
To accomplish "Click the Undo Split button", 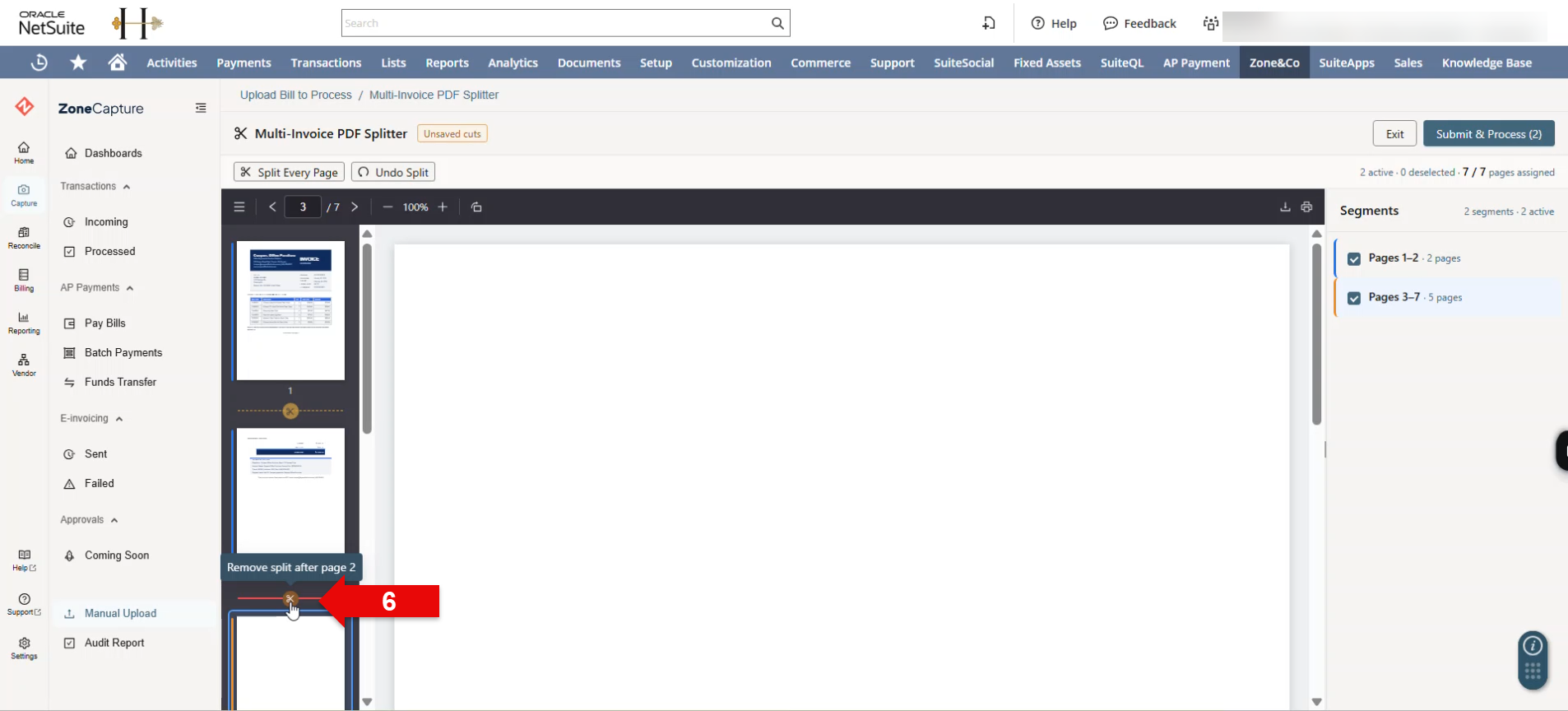I will [393, 172].
